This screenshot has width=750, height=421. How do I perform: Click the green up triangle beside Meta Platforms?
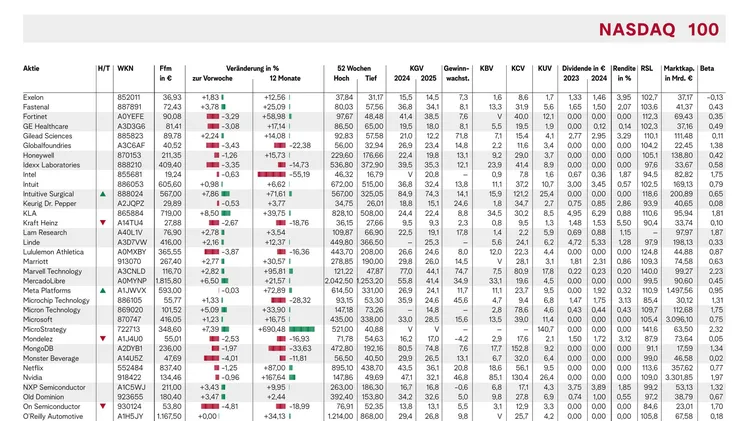tap(103, 290)
